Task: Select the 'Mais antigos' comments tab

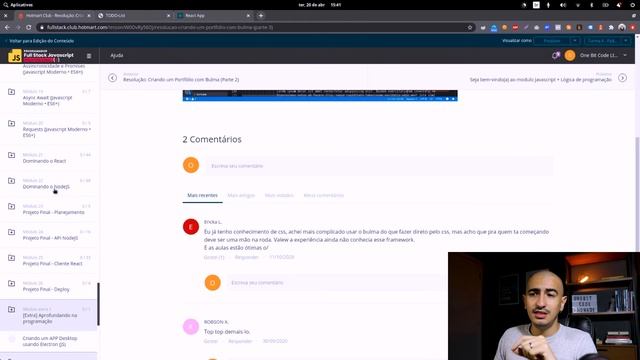Action: point(241,196)
